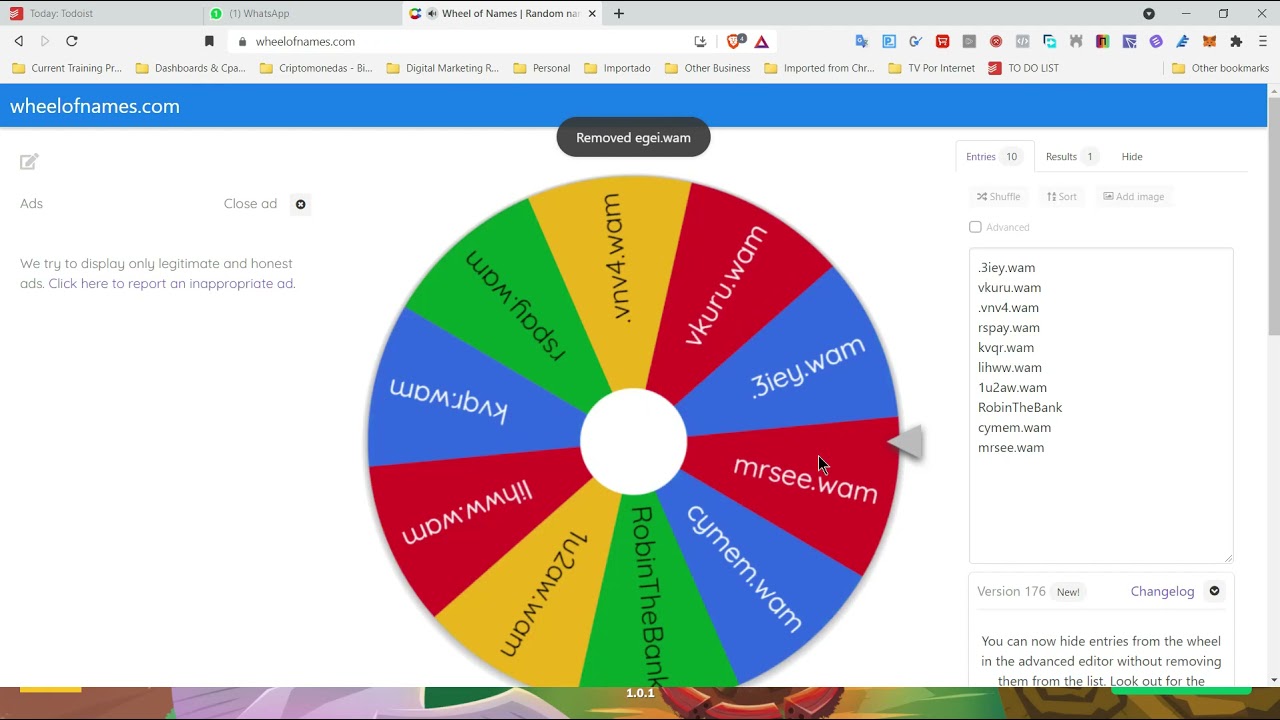
Task: Click the New! badge beside Version 176
Action: coord(1068,592)
